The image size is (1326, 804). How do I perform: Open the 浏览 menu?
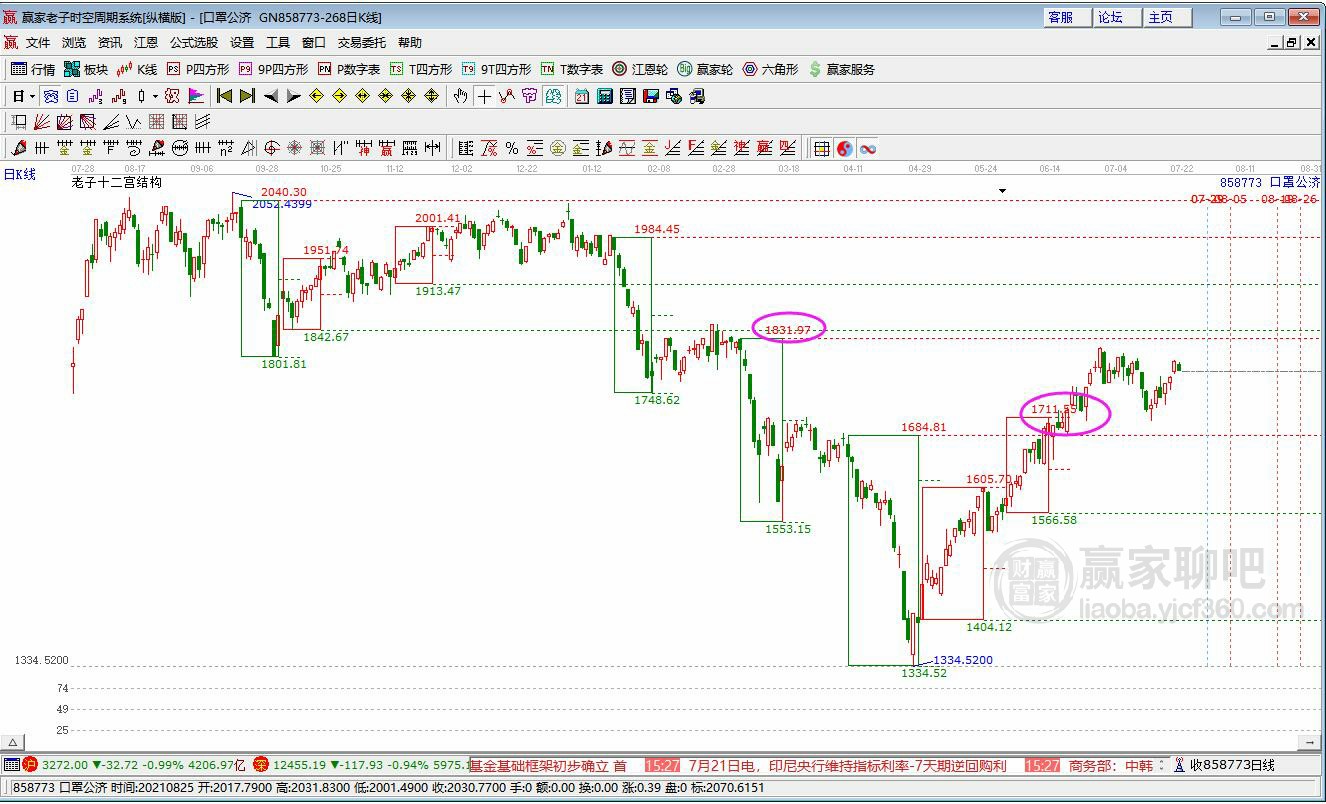74,42
